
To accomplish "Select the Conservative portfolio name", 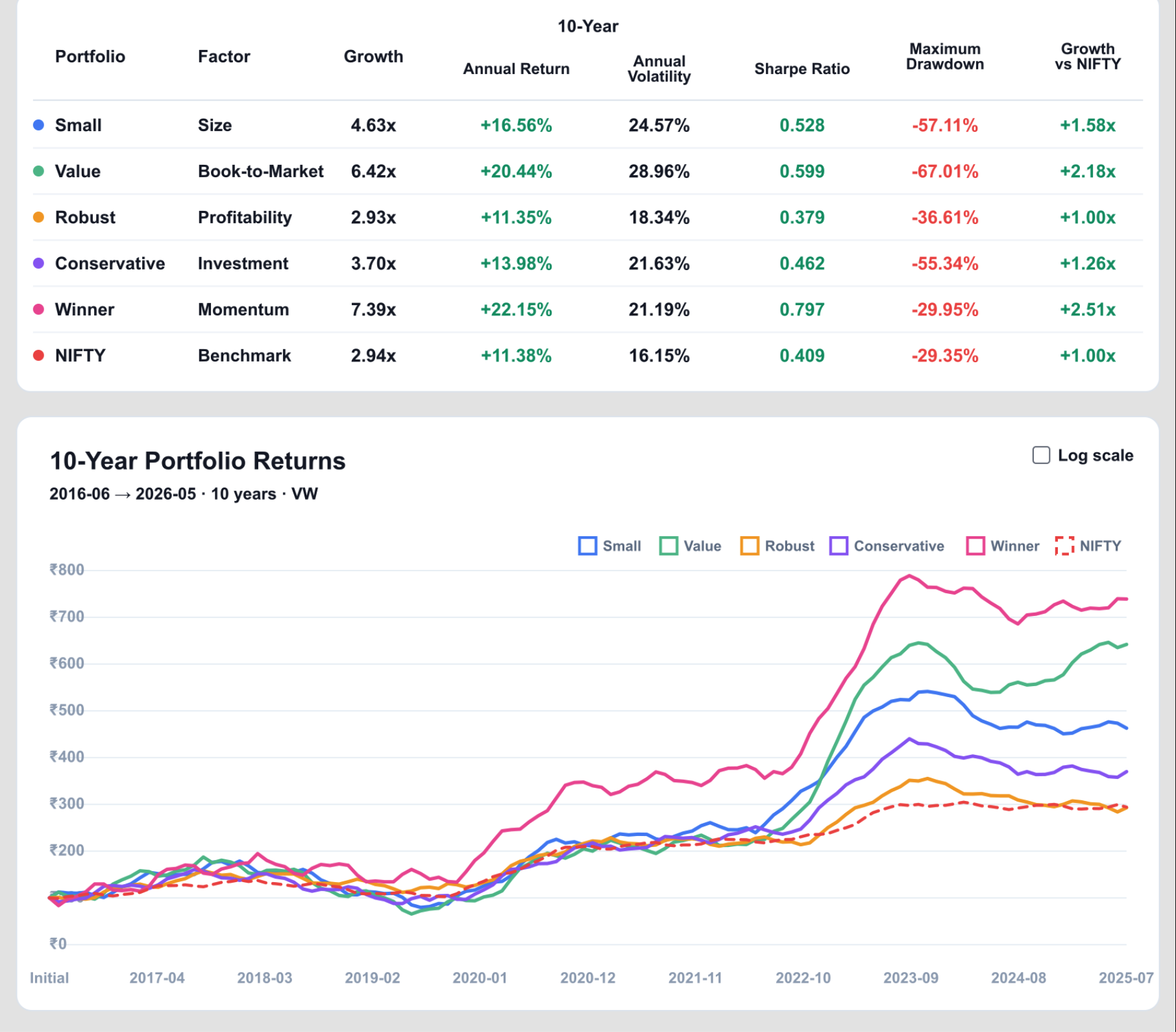I will point(110,264).
